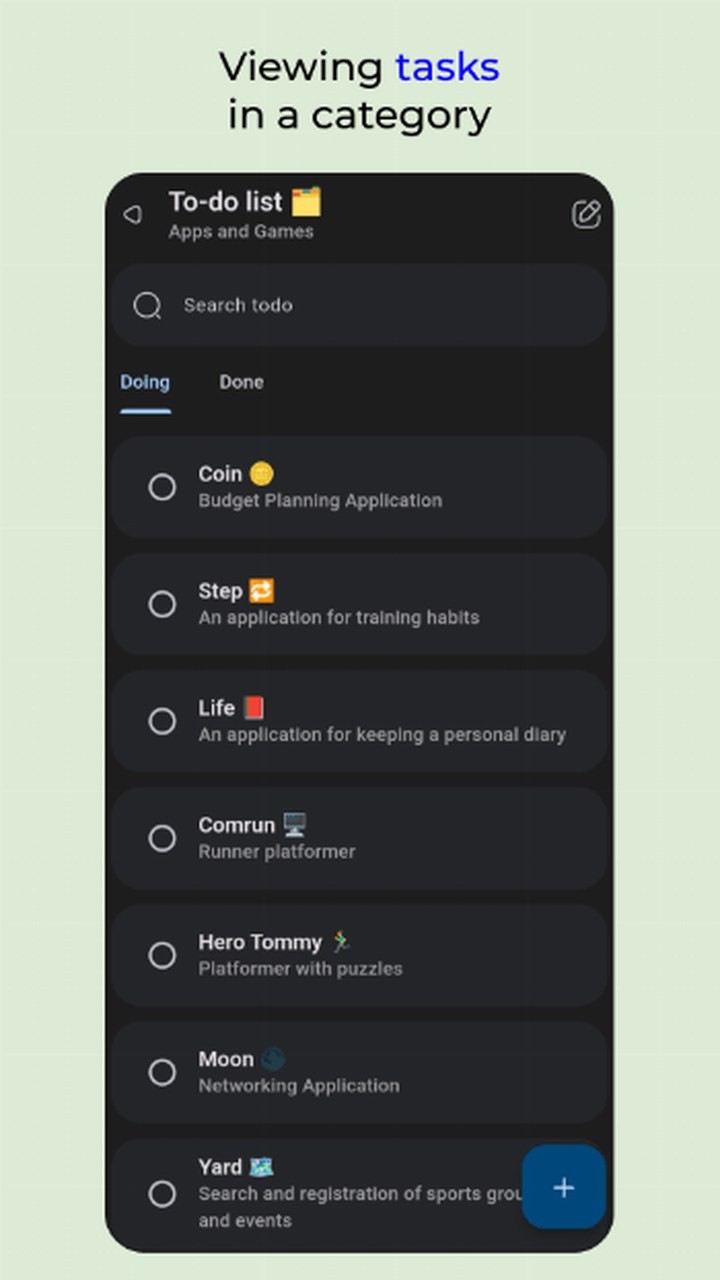
Task: Check off the Step task circle
Action: pyautogui.click(x=162, y=604)
